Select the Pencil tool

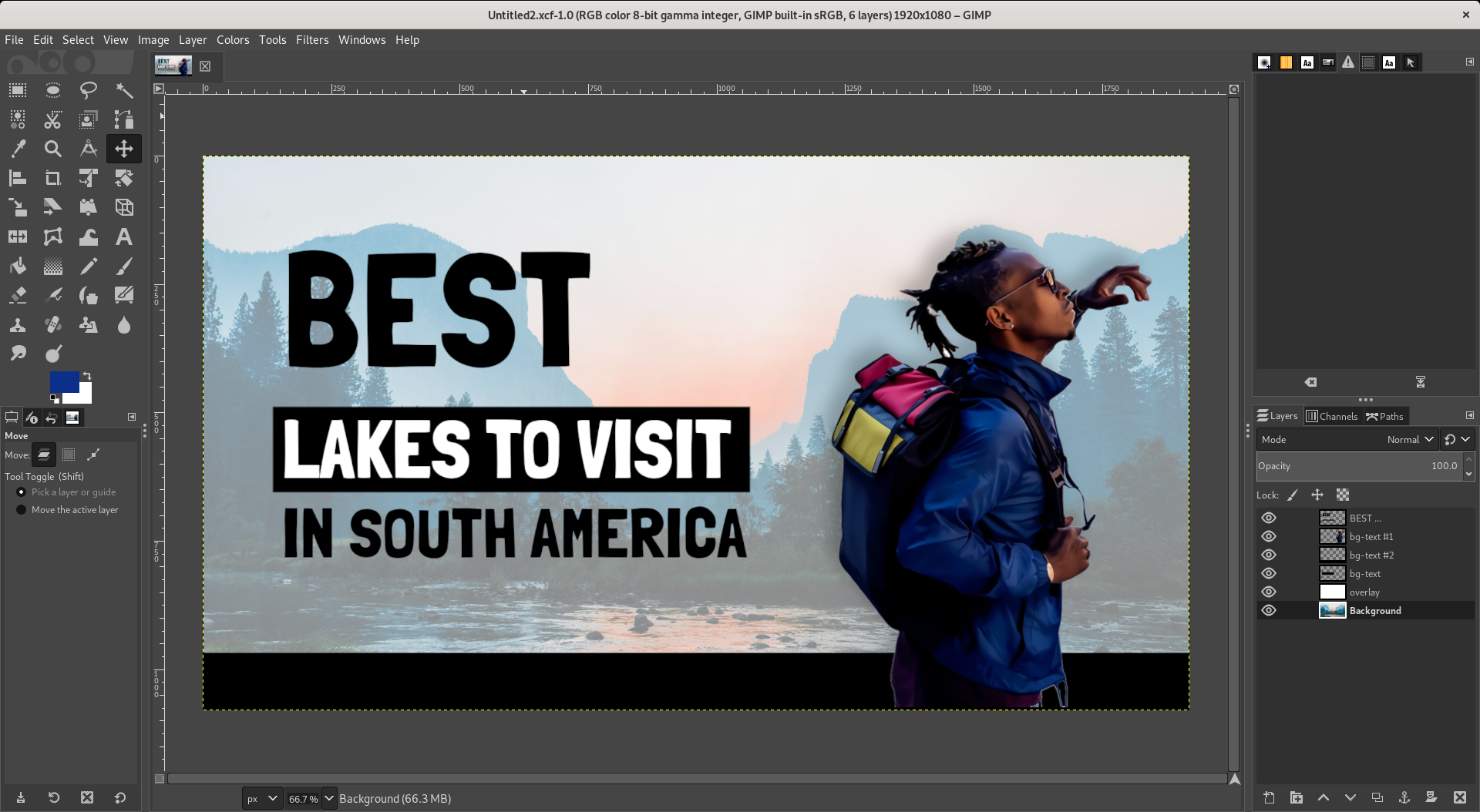89,267
